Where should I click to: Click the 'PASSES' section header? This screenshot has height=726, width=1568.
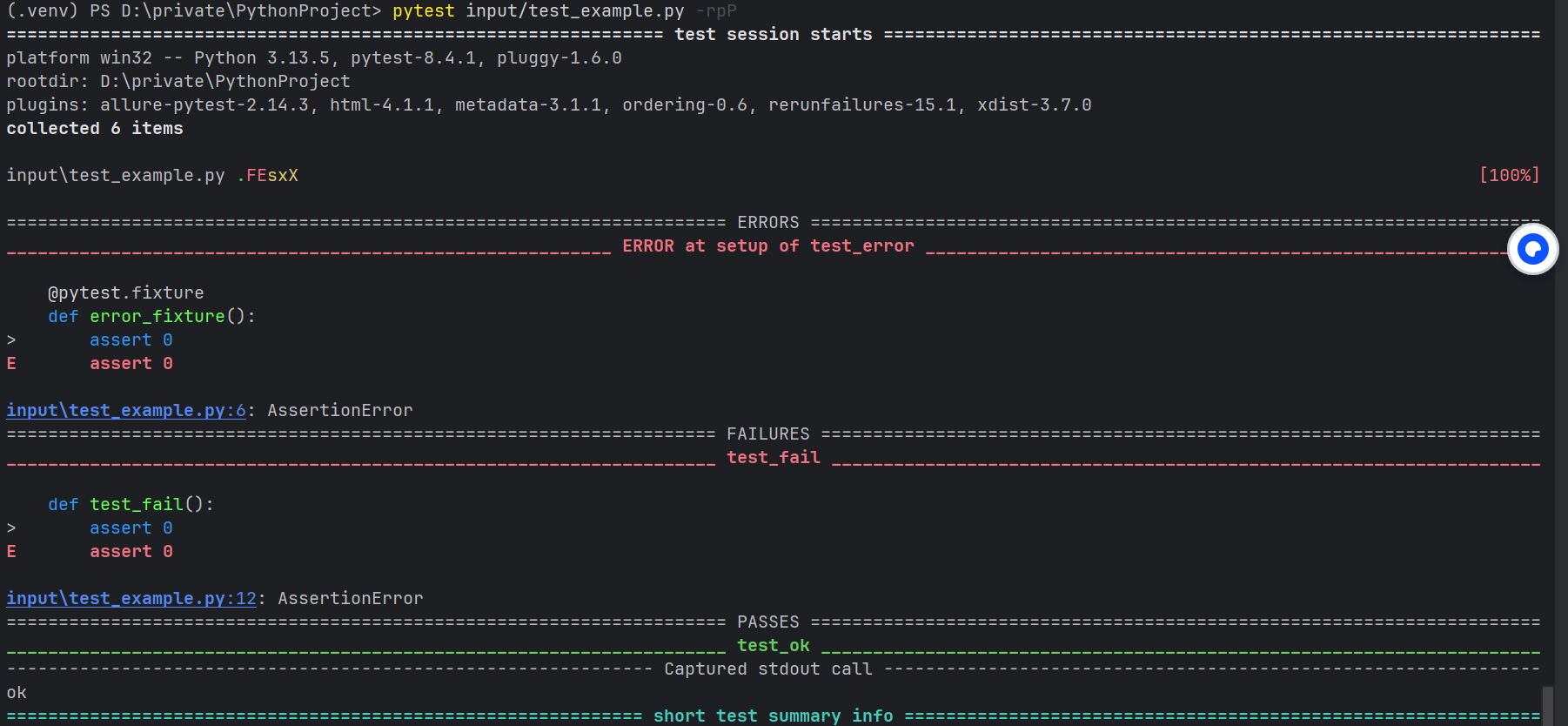coord(767,622)
